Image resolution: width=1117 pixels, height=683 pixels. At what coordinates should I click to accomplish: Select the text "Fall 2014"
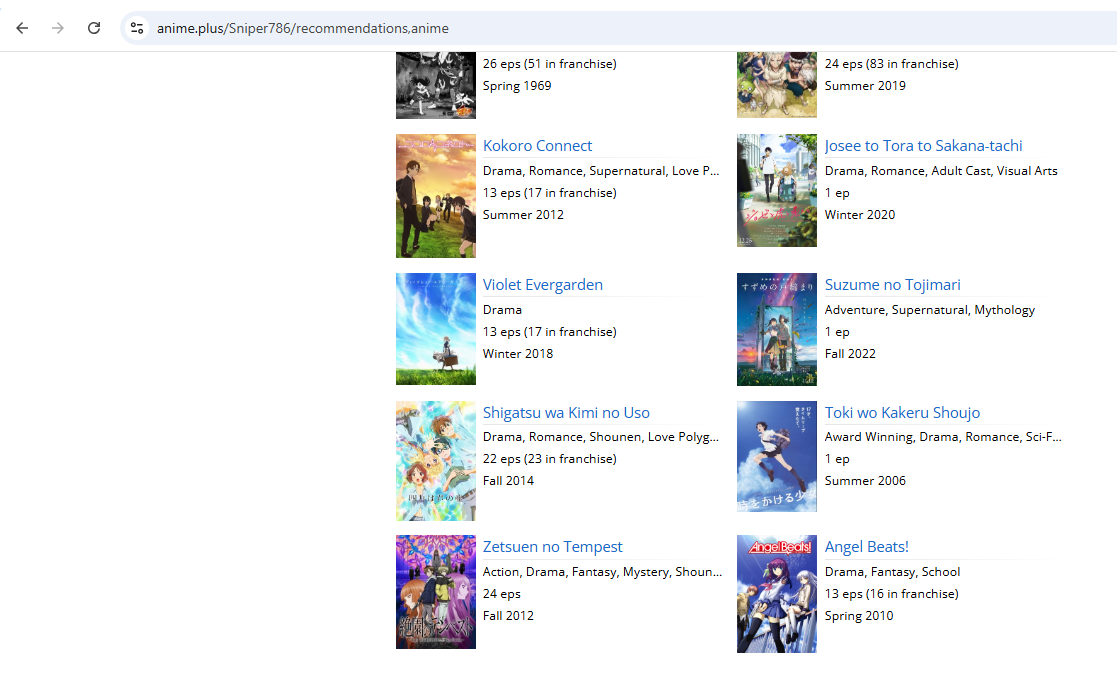(508, 480)
